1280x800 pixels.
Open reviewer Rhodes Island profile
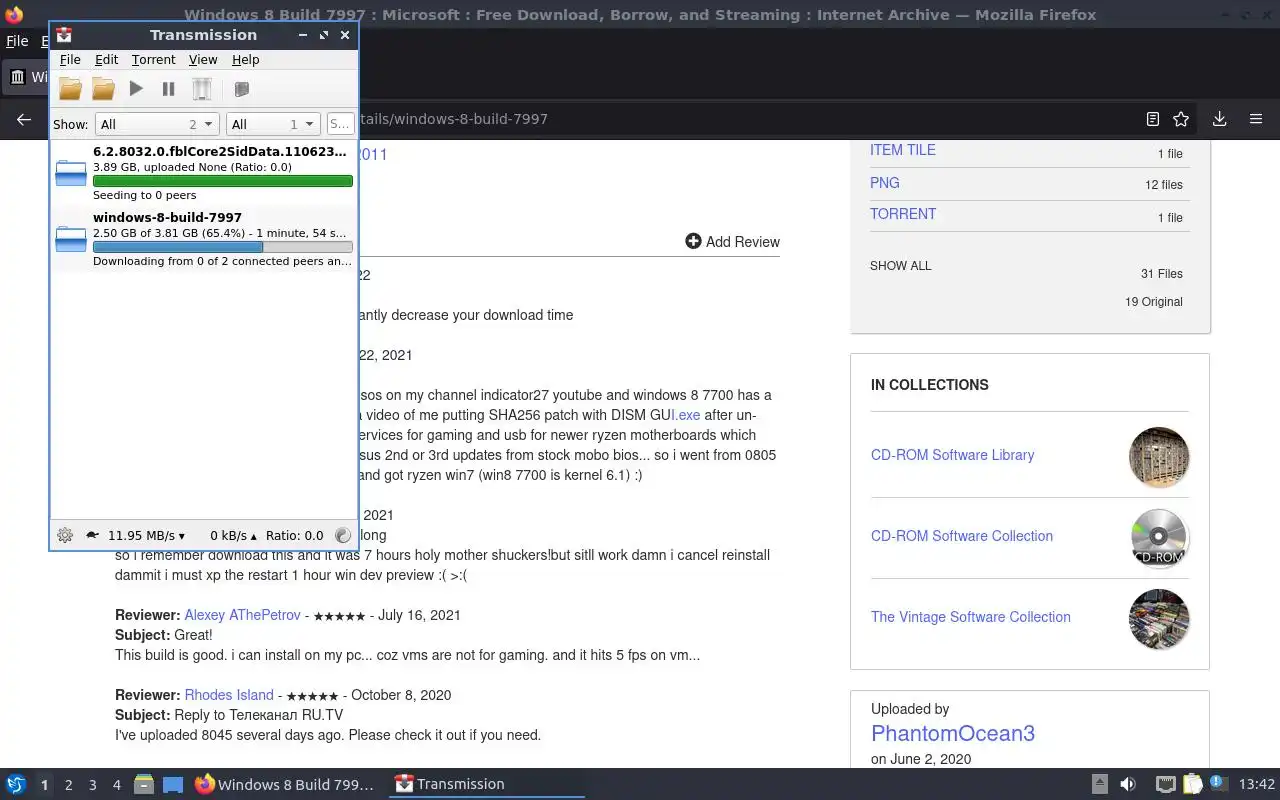[x=229, y=695]
